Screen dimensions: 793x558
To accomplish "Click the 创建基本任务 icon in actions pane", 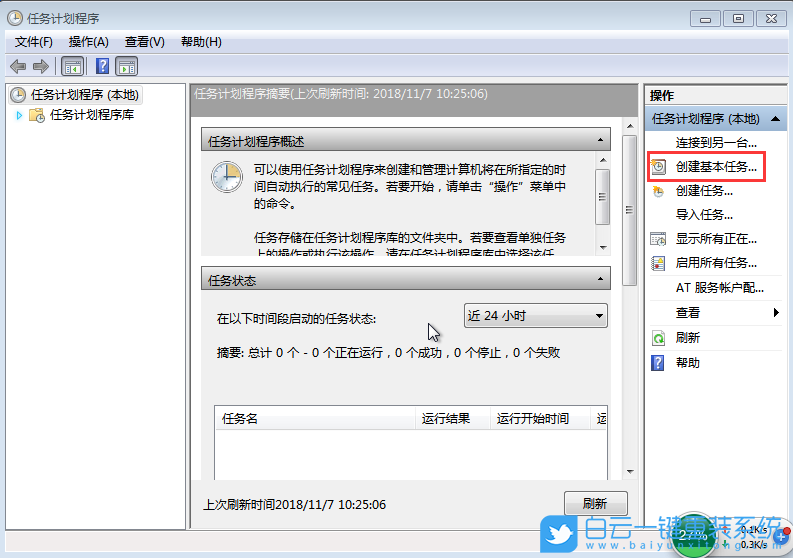I will pyautogui.click(x=658, y=166).
